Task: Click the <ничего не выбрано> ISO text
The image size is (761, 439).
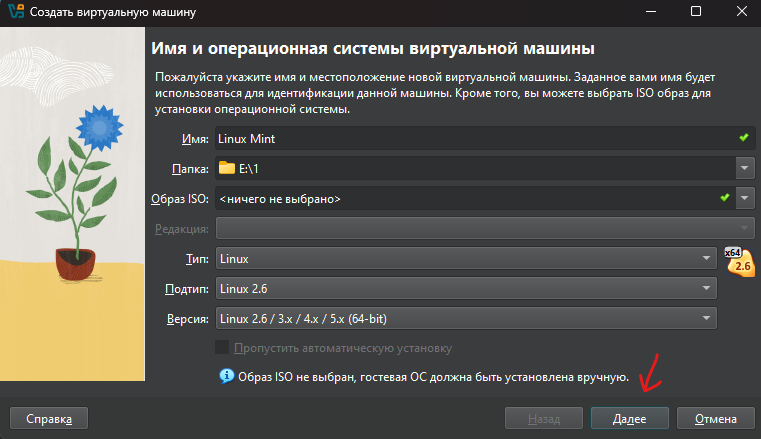Action: click(280, 199)
